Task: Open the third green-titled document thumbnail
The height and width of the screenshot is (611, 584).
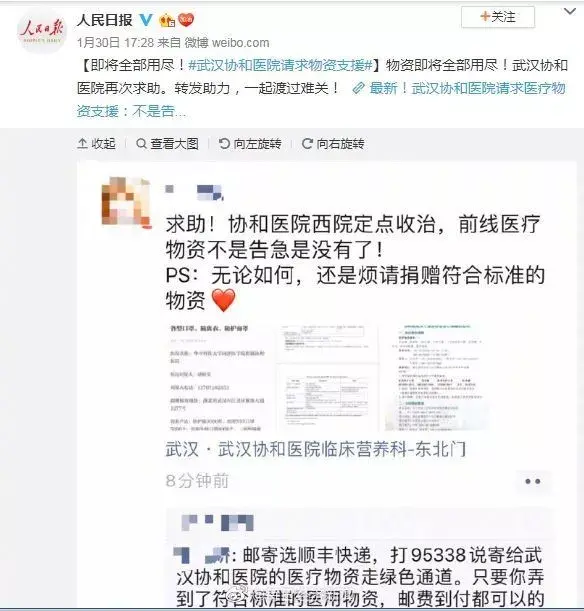Action: coord(437,377)
